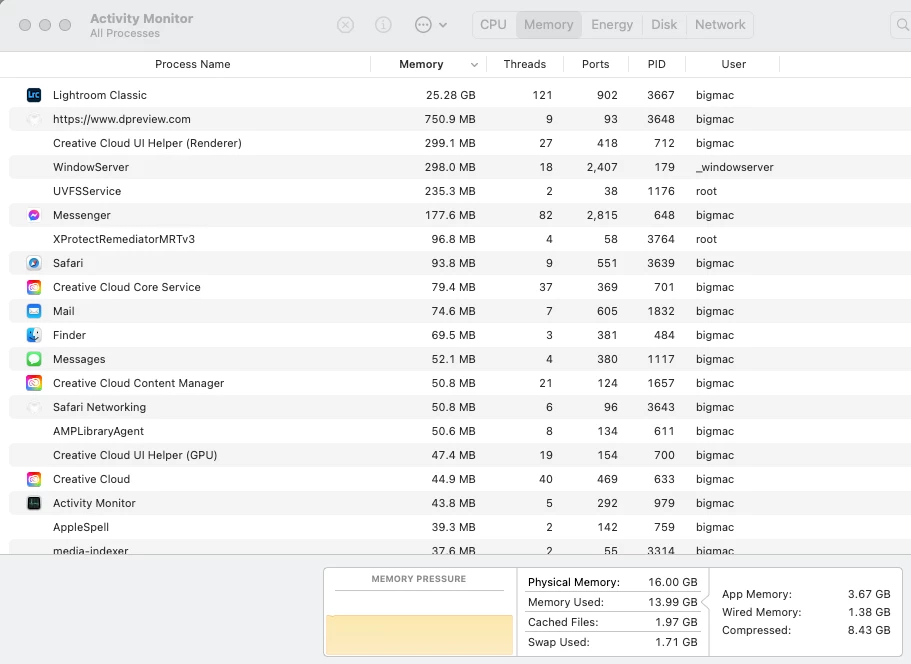Image resolution: width=911 pixels, height=664 pixels.
Task: Switch to the Disk tab
Action: click(664, 25)
